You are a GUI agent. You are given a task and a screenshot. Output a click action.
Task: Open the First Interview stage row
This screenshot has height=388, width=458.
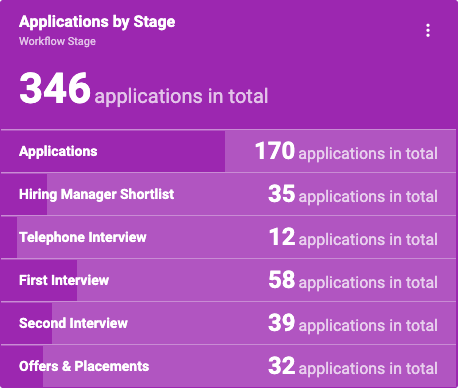coord(228,280)
